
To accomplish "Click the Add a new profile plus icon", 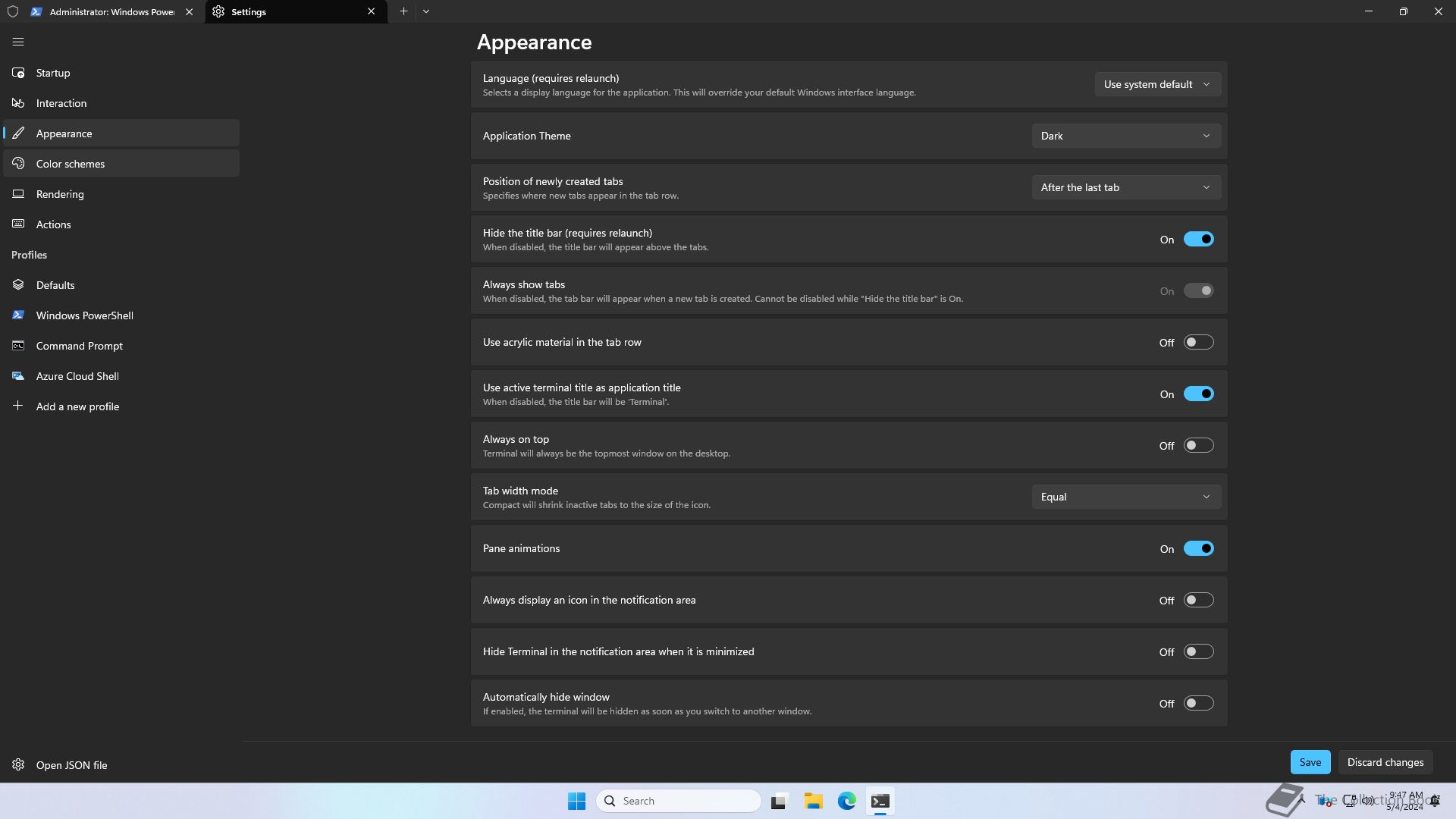I will tap(18, 406).
